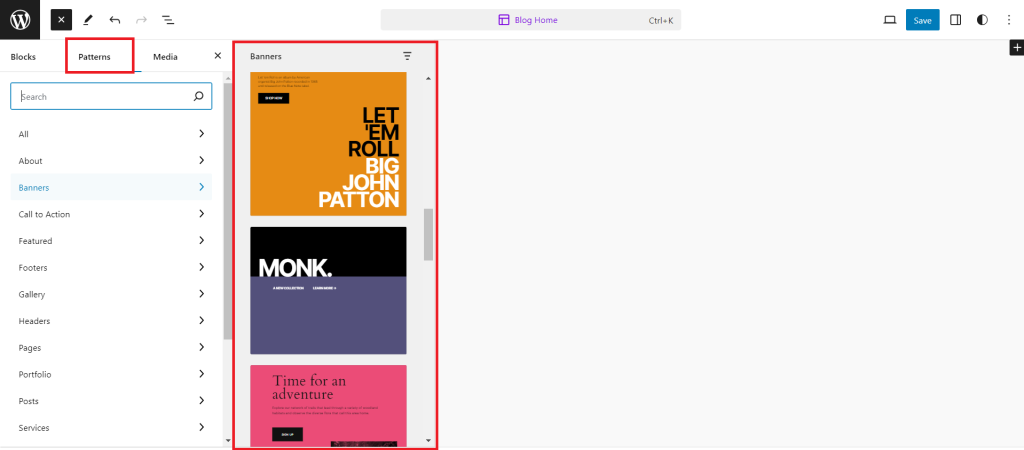Open the Blog Home command palette bar
The width and height of the screenshot is (1024, 450).
click(530, 20)
